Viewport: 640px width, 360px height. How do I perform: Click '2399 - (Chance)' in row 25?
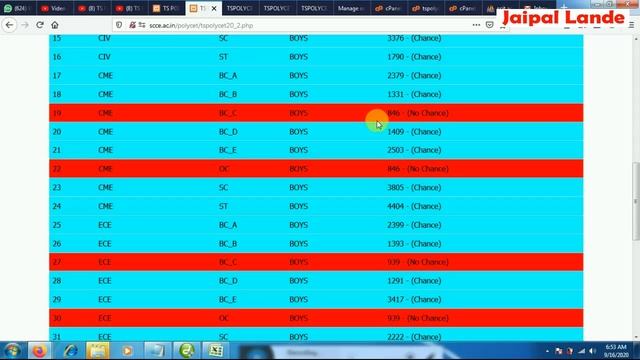click(414, 225)
